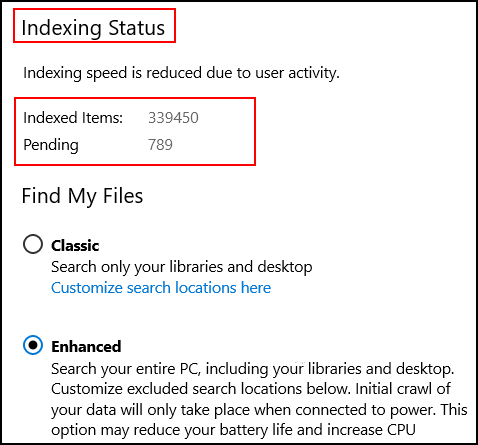Click the bold Enhanced option label

(x=86, y=346)
